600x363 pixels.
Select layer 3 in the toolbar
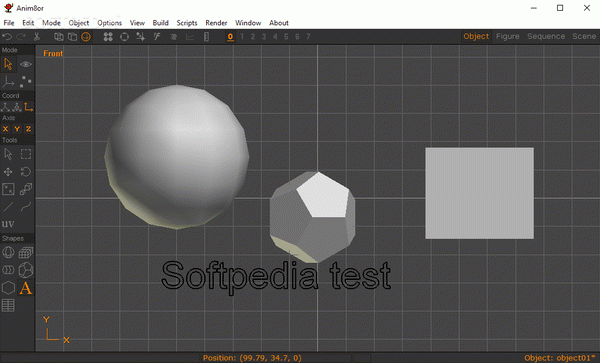point(264,37)
